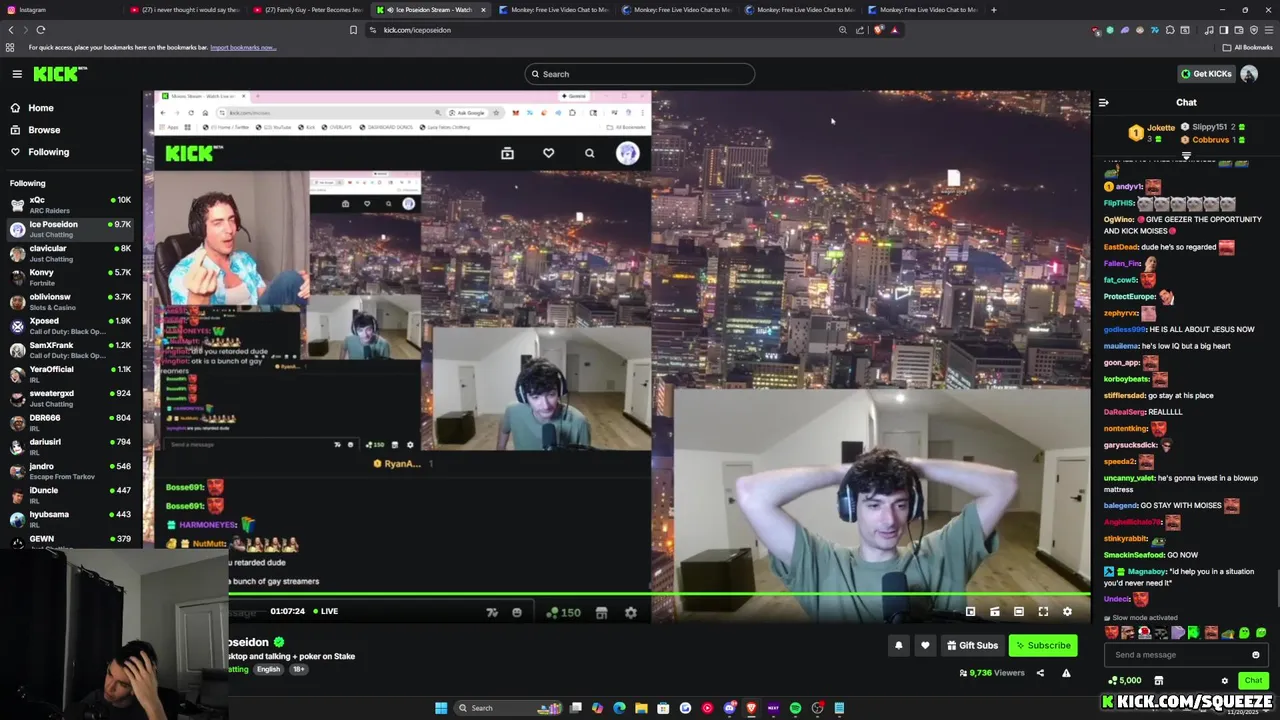Open File Explorer from taskbar

point(641,708)
